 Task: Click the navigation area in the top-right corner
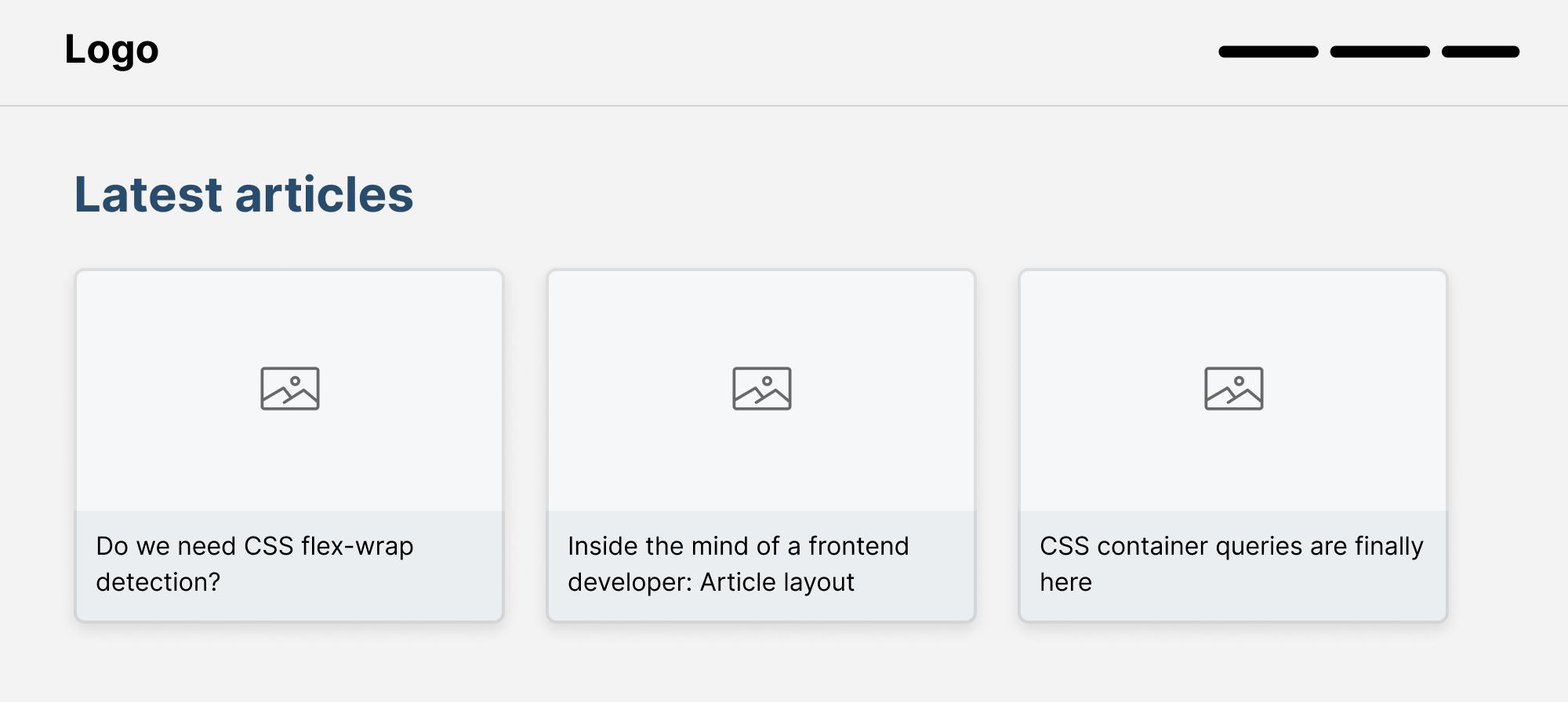tap(1374, 52)
